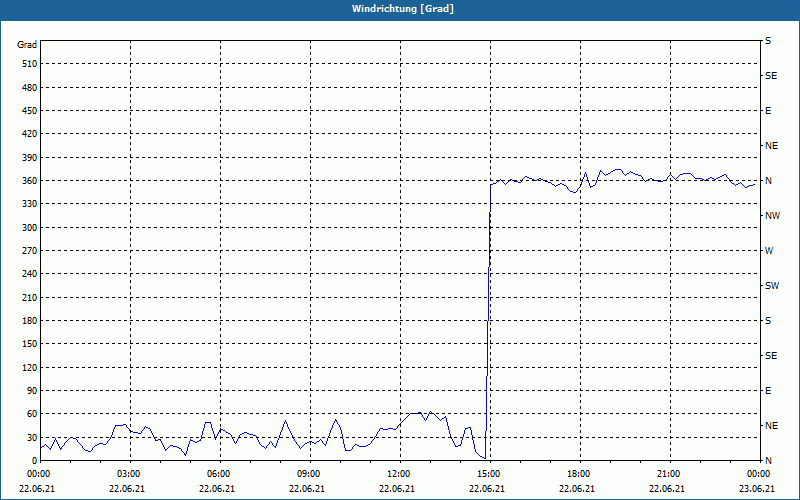Pick the 240 left axis label
Screen dimensions: 800x500
click(x=29, y=274)
